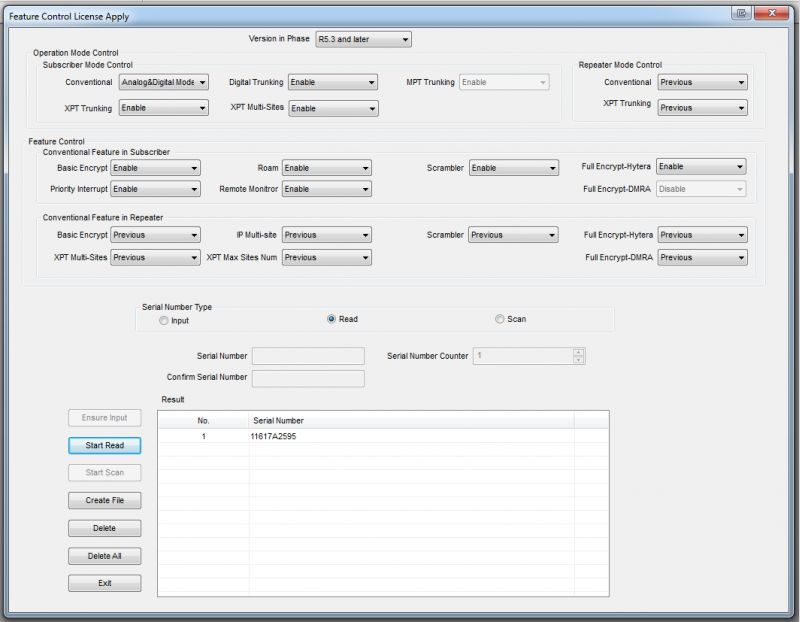The height and width of the screenshot is (622, 800).
Task: Click the Exit button
Action: tap(105, 583)
